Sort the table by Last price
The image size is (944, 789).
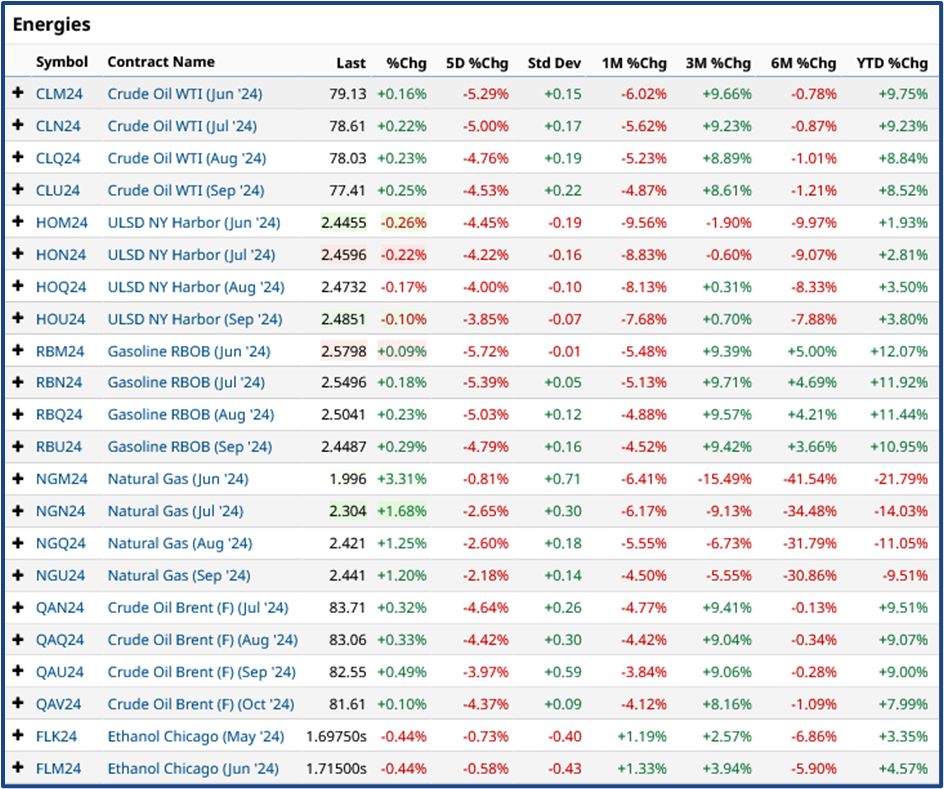pyautogui.click(x=351, y=63)
